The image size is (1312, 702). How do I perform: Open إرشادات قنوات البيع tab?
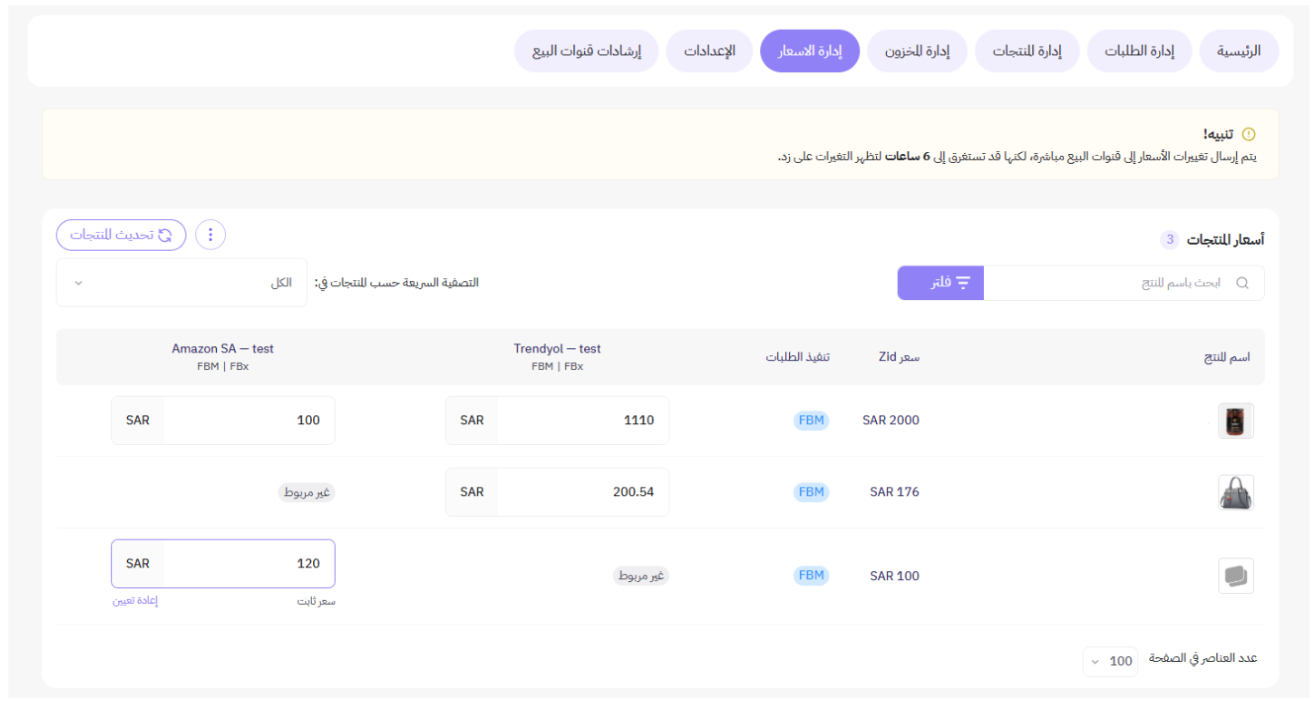click(586, 51)
